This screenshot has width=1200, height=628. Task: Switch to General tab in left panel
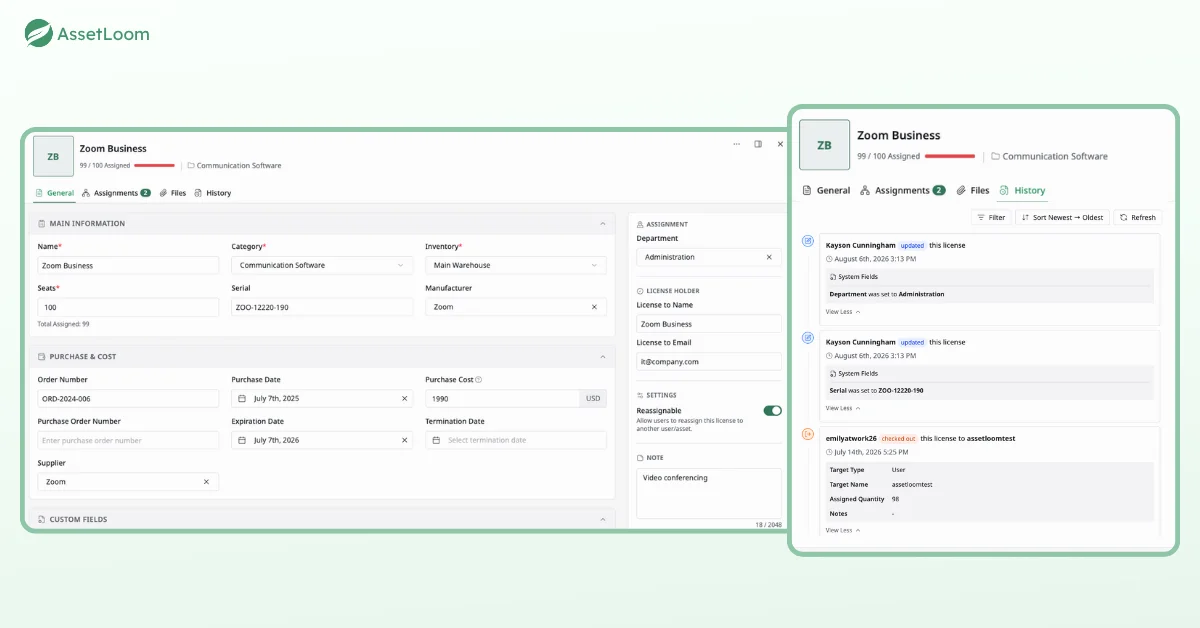click(x=54, y=193)
